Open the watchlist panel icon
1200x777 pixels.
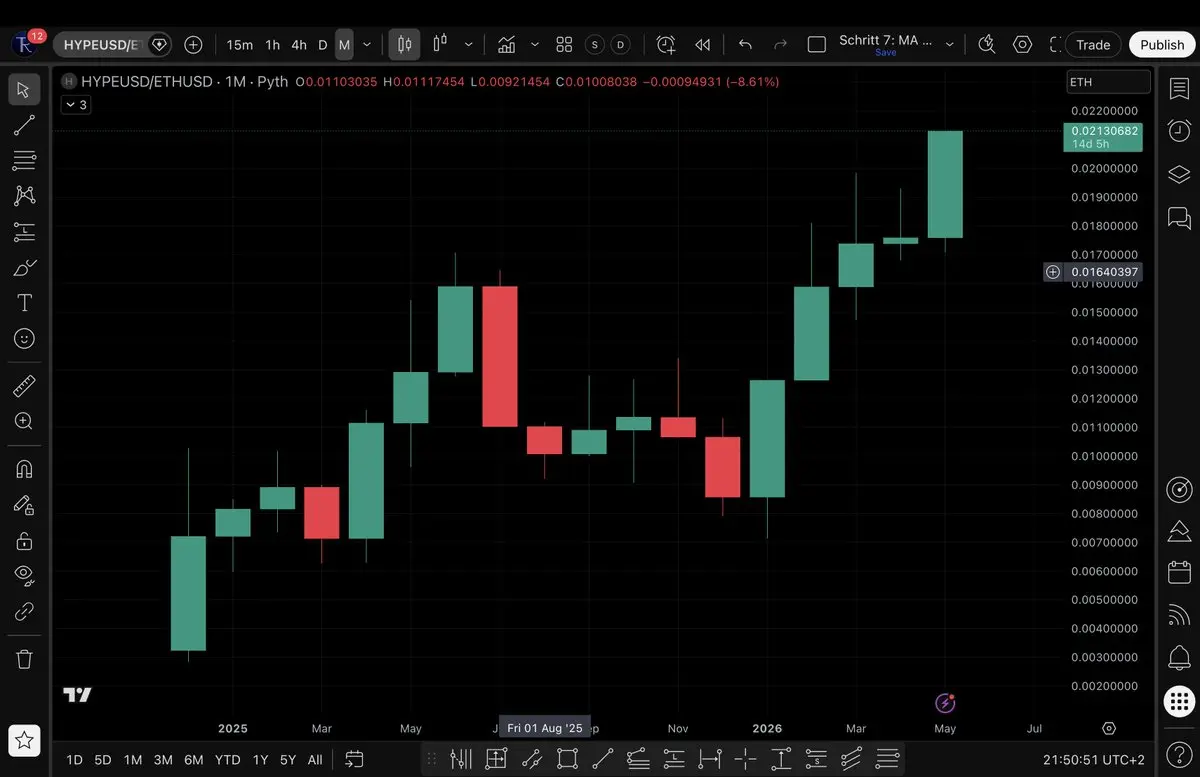pos(1179,87)
